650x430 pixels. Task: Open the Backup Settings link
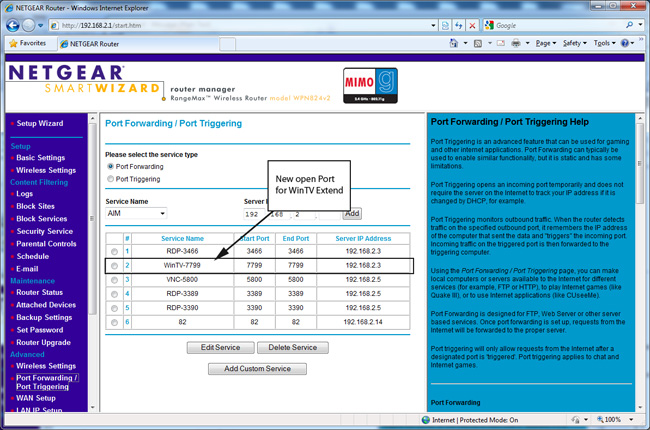(x=44, y=317)
